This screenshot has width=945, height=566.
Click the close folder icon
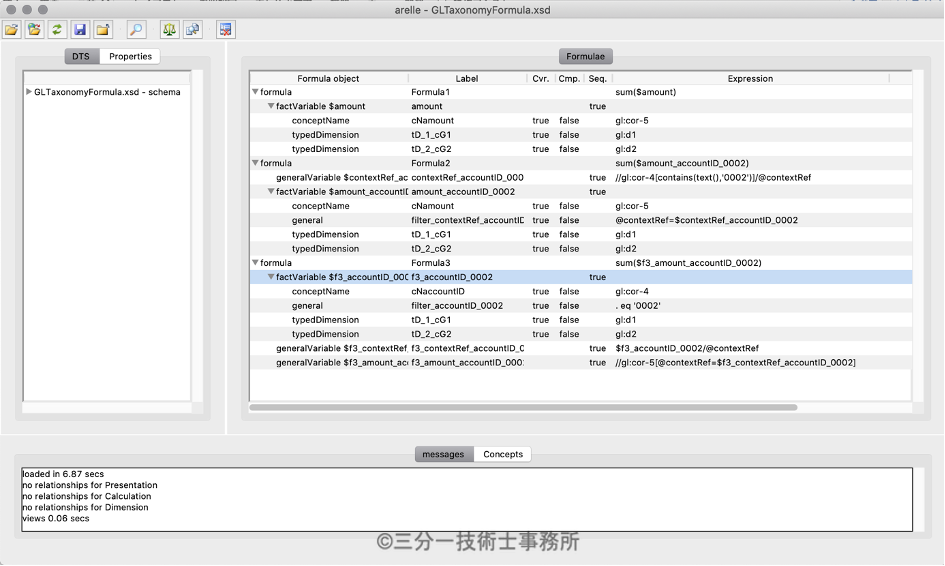tap(103, 30)
